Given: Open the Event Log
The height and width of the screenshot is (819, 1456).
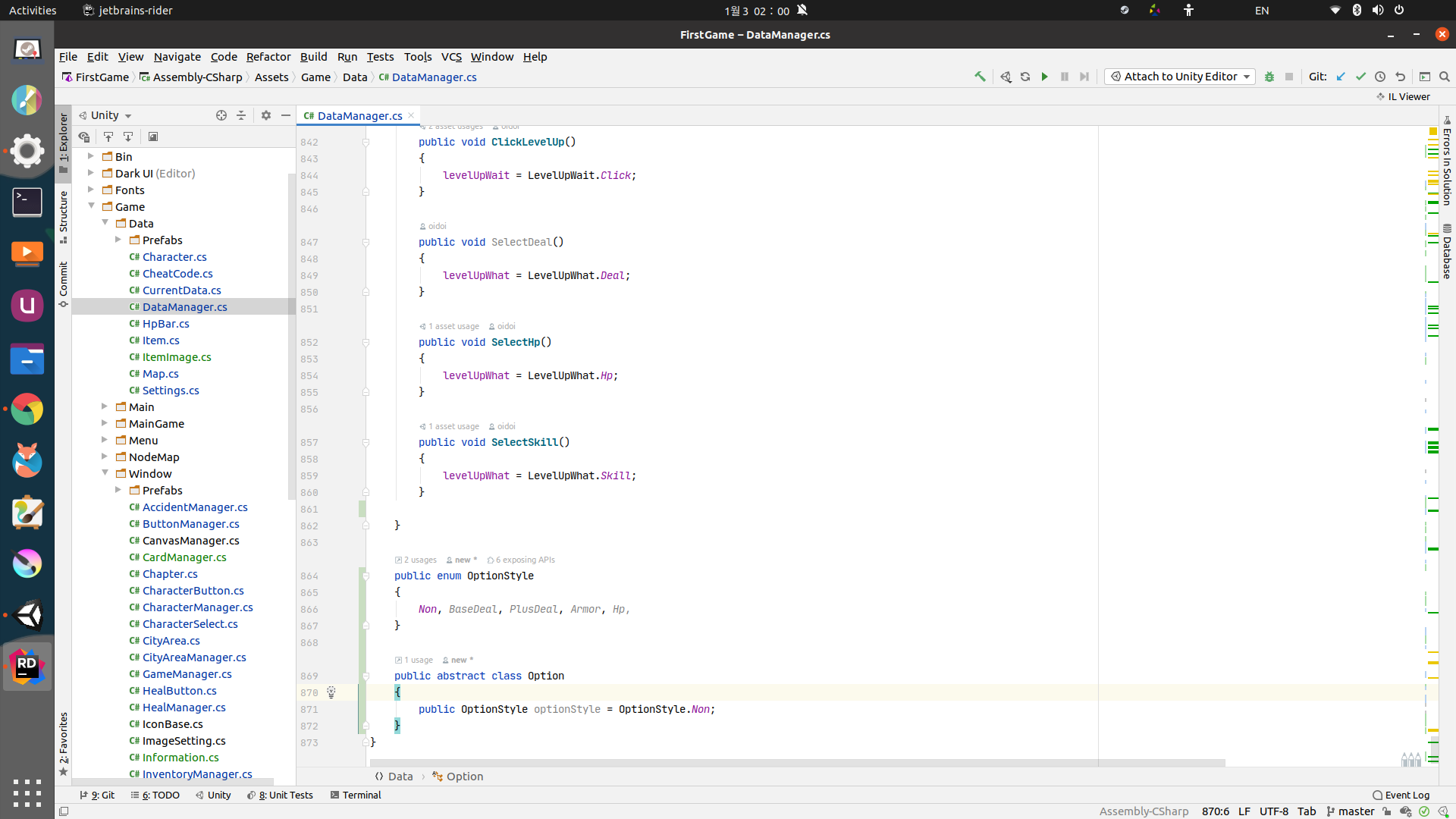Looking at the screenshot, I should pos(1401,795).
